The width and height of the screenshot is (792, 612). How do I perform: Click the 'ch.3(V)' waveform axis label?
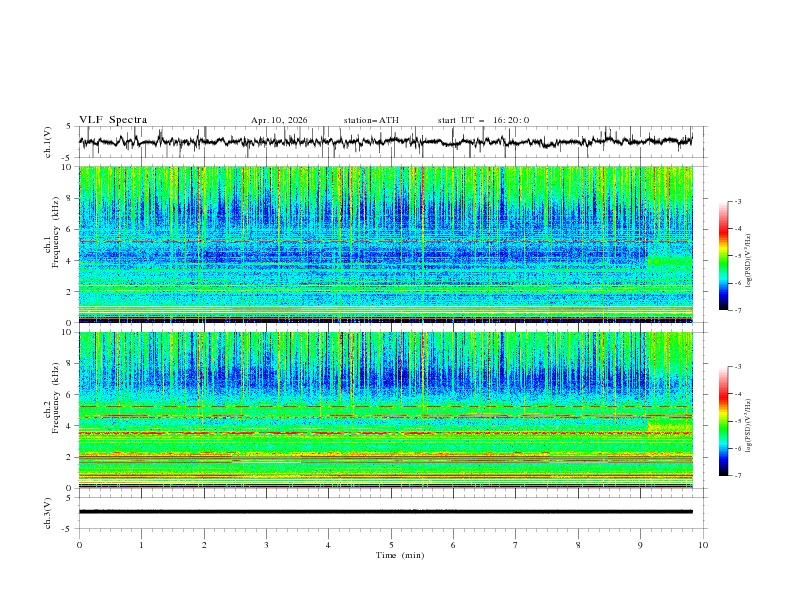(x=48, y=514)
